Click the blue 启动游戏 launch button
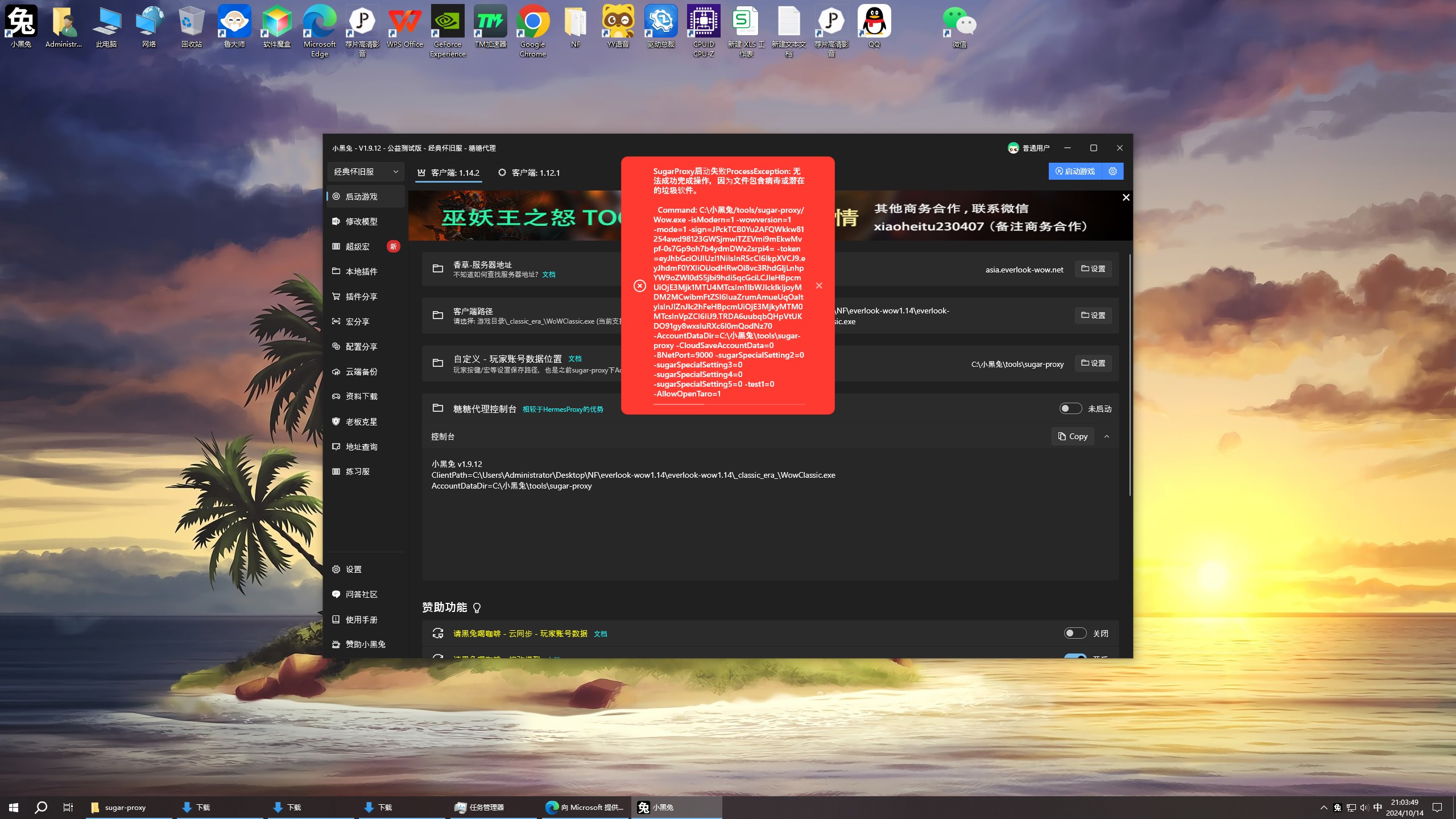The height and width of the screenshot is (819, 1456). tap(1075, 171)
